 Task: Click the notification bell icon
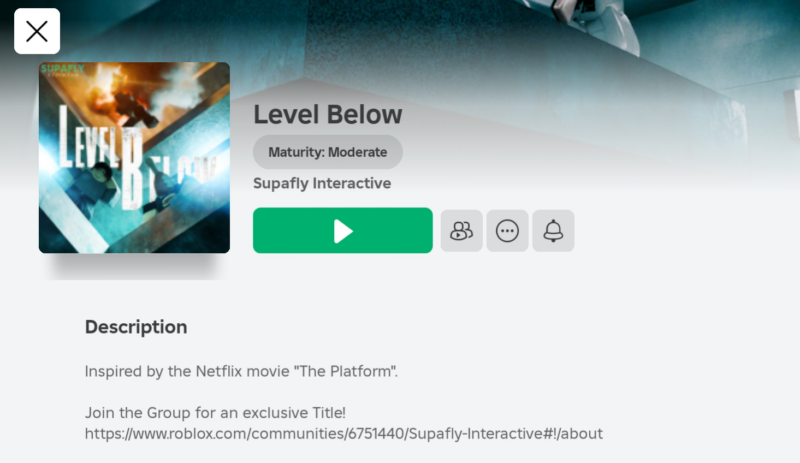(x=553, y=231)
